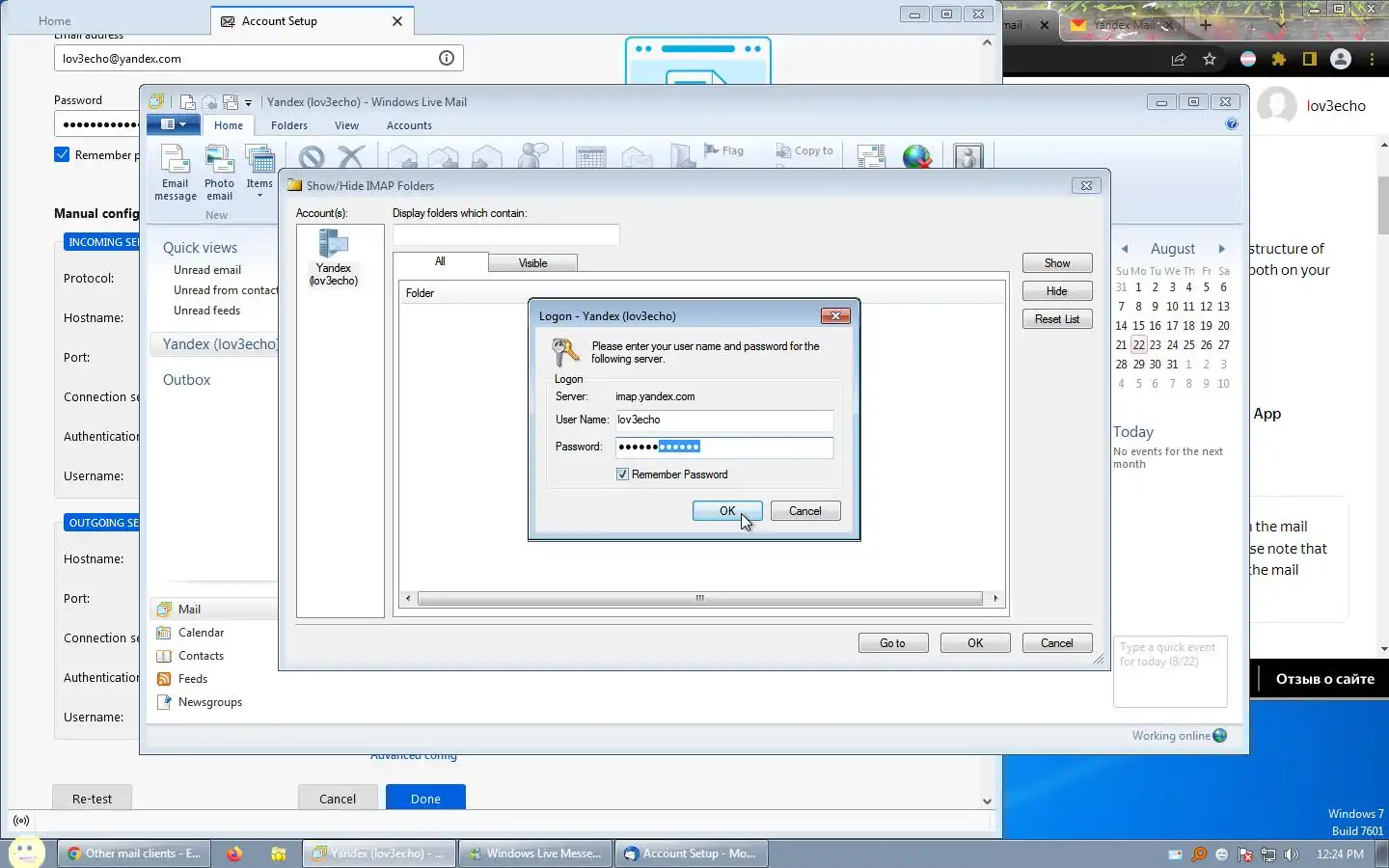Open the blue application menu button in Live Mail
The height and width of the screenshot is (868, 1389).
coord(174,124)
